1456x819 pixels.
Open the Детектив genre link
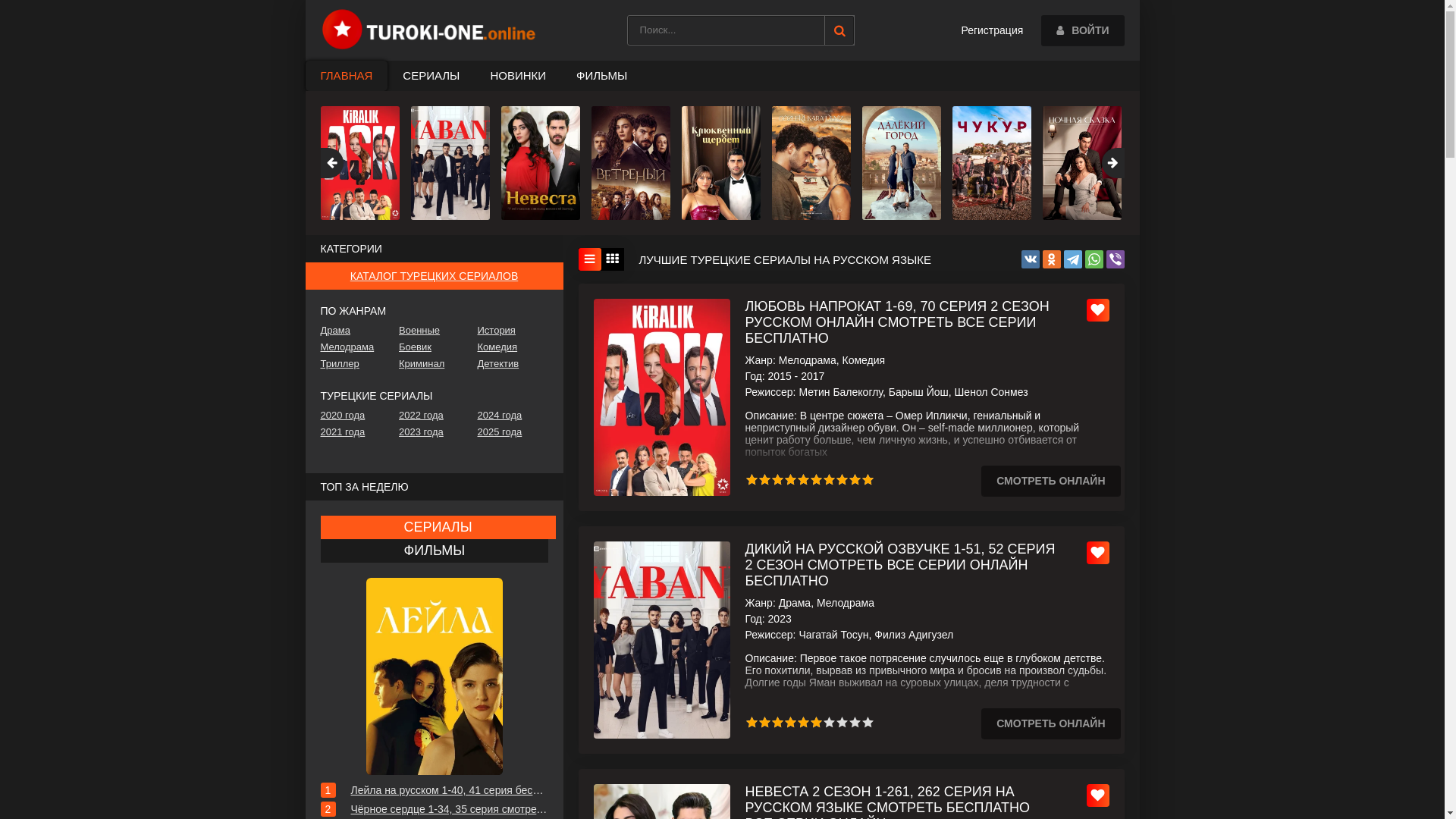click(x=497, y=364)
